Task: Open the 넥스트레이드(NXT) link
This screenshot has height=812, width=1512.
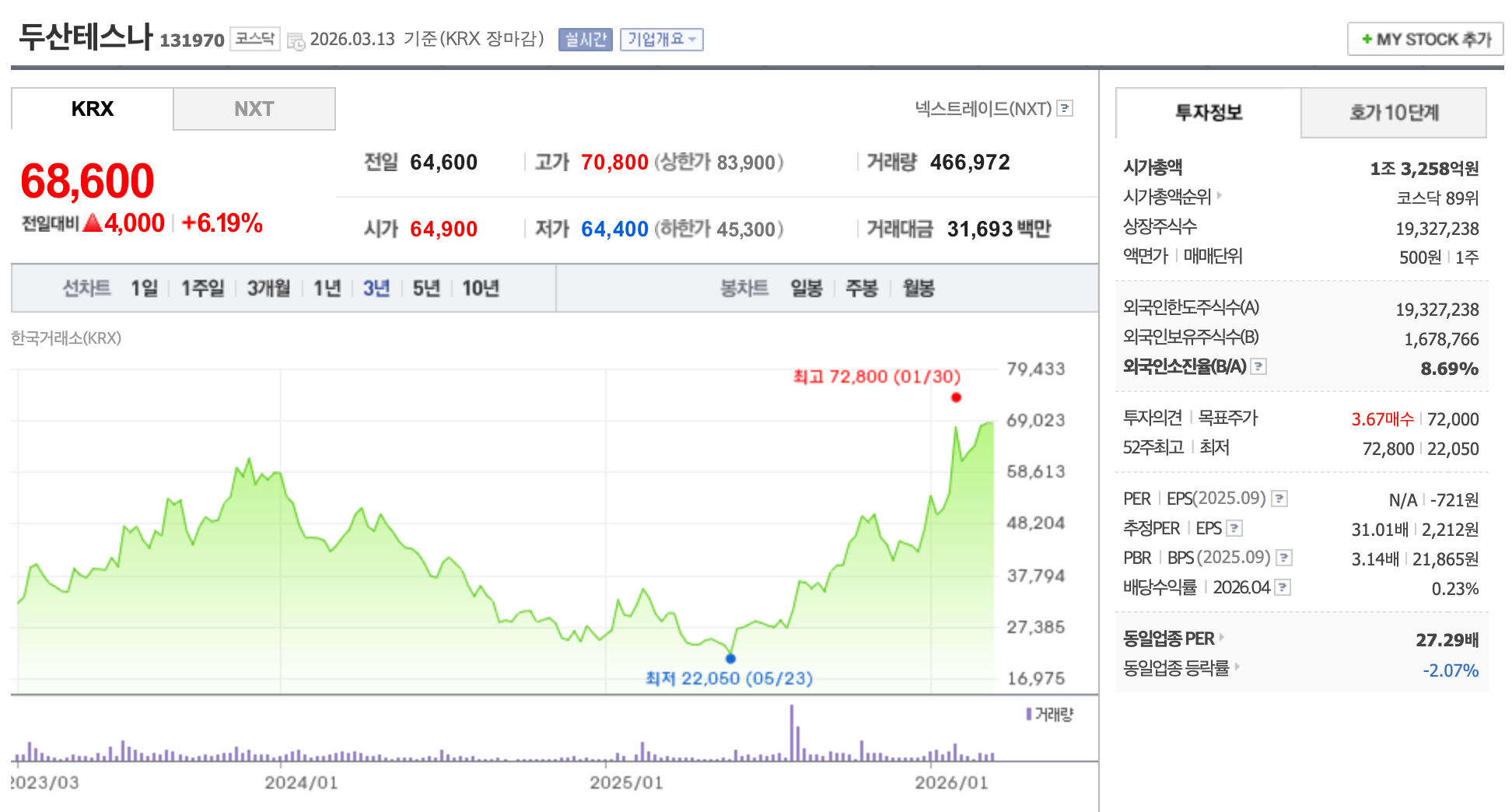Action: 983,109
